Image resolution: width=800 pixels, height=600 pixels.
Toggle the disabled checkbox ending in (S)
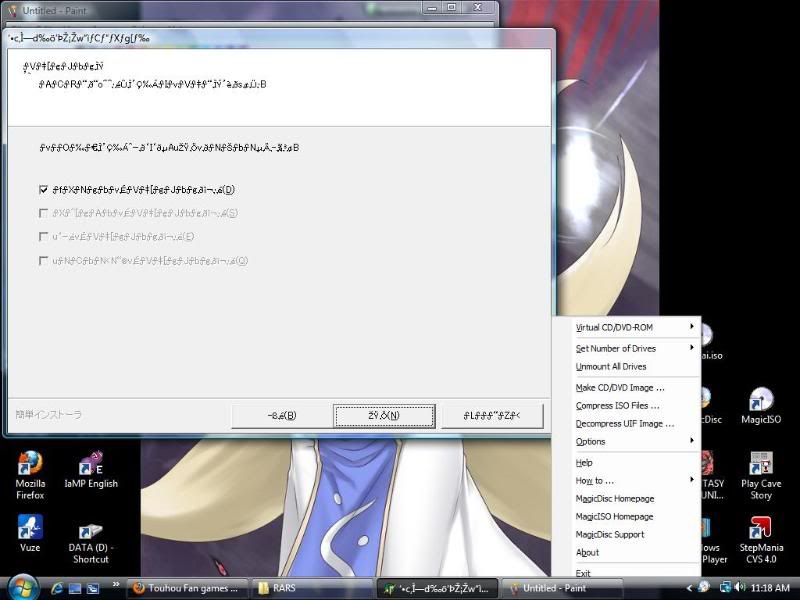pos(44,213)
